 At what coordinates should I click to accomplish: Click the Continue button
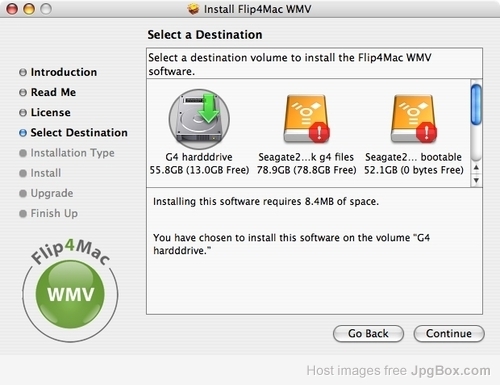pos(449,334)
